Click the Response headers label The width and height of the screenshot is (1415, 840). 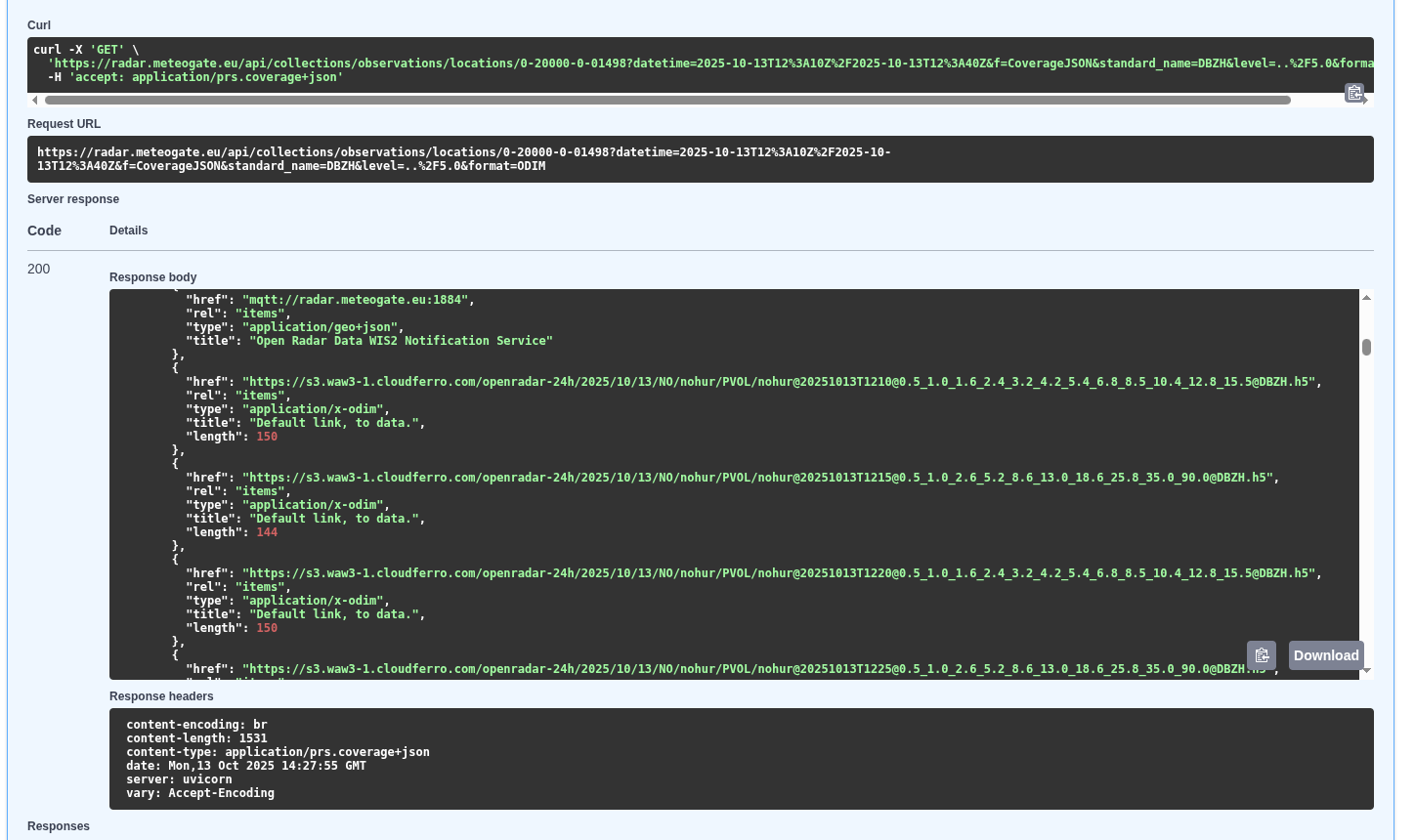tap(161, 696)
